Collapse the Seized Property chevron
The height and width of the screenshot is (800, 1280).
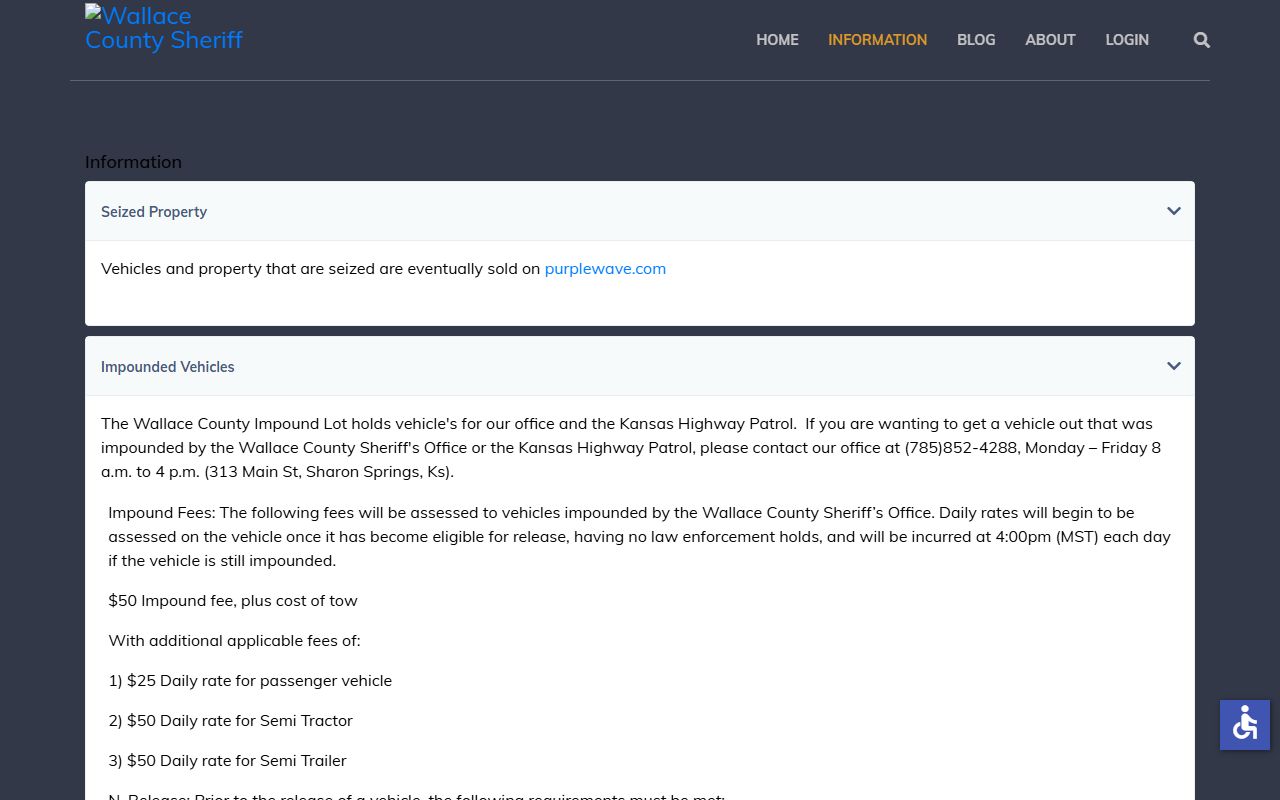[1174, 211]
